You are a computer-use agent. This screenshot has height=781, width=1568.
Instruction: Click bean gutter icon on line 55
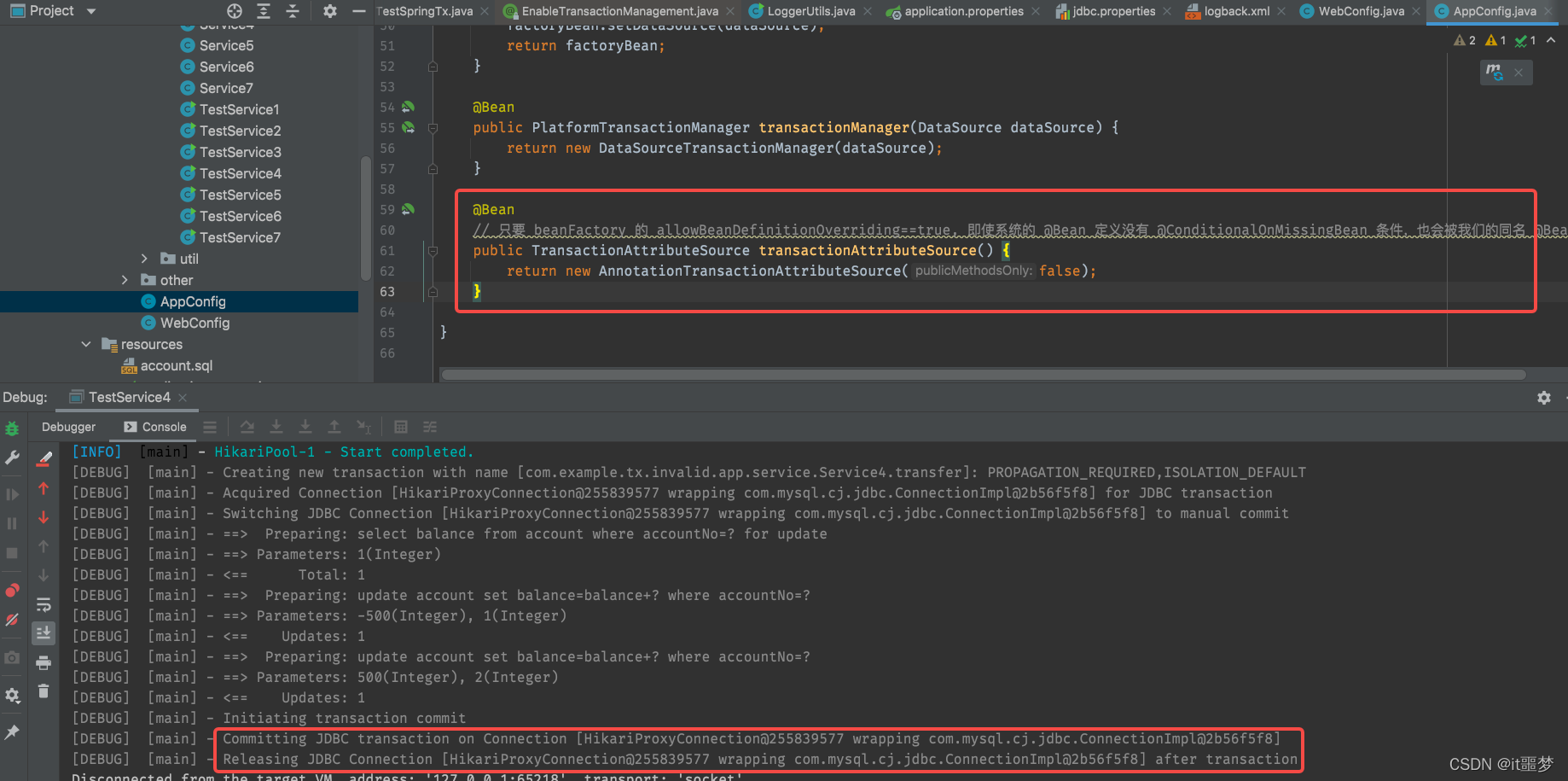(x=409, y=127)
